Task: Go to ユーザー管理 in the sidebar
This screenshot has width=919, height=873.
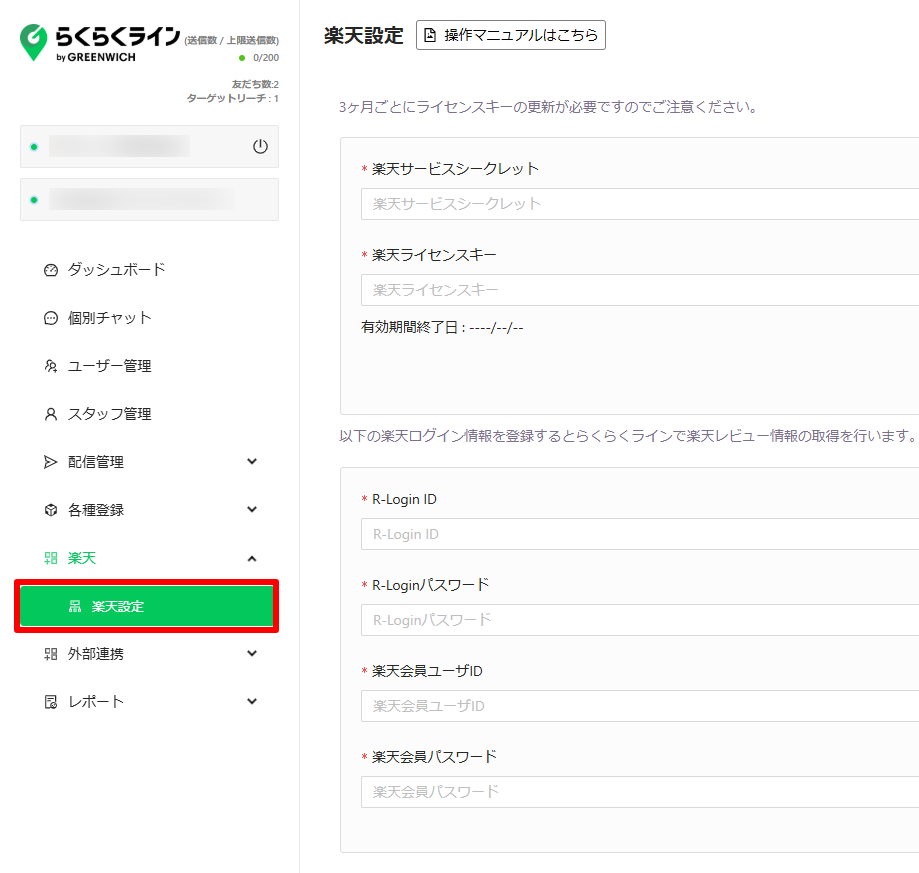Action: click(x=147, y=366)
